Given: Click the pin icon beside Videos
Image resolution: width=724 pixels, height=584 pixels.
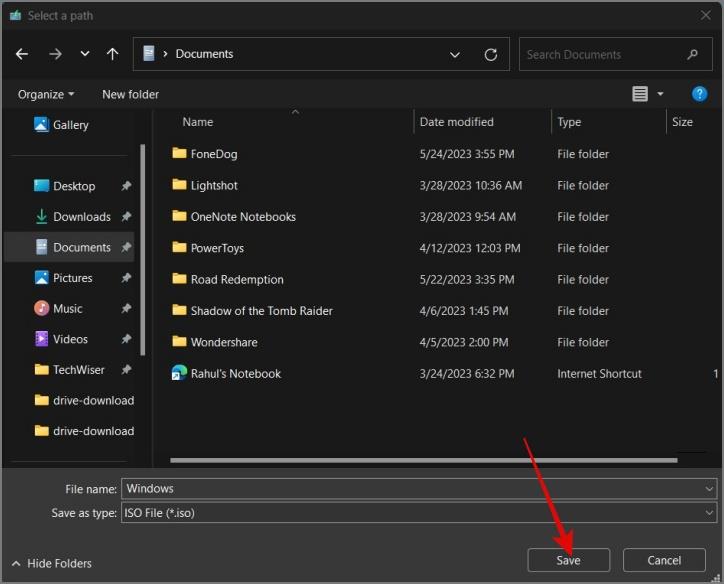Looking at the screenshot, I should tap(126, 339).
